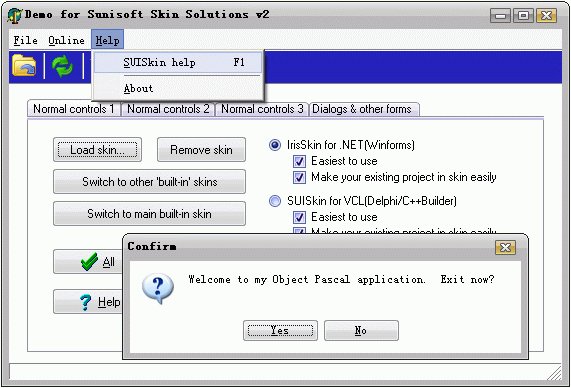Click the All button with checkmark
The height and width of the screenshot is (388, 571).
click(88, 262)
